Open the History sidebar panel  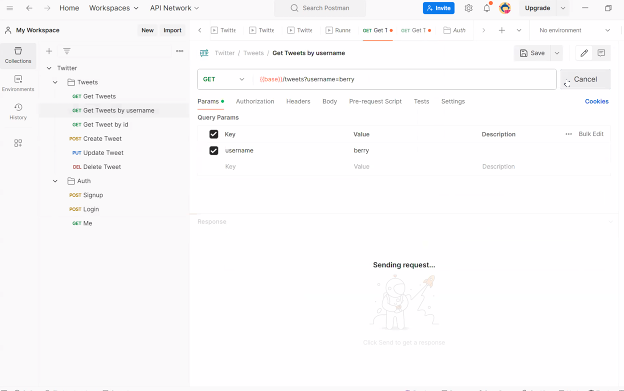(18, 112)
